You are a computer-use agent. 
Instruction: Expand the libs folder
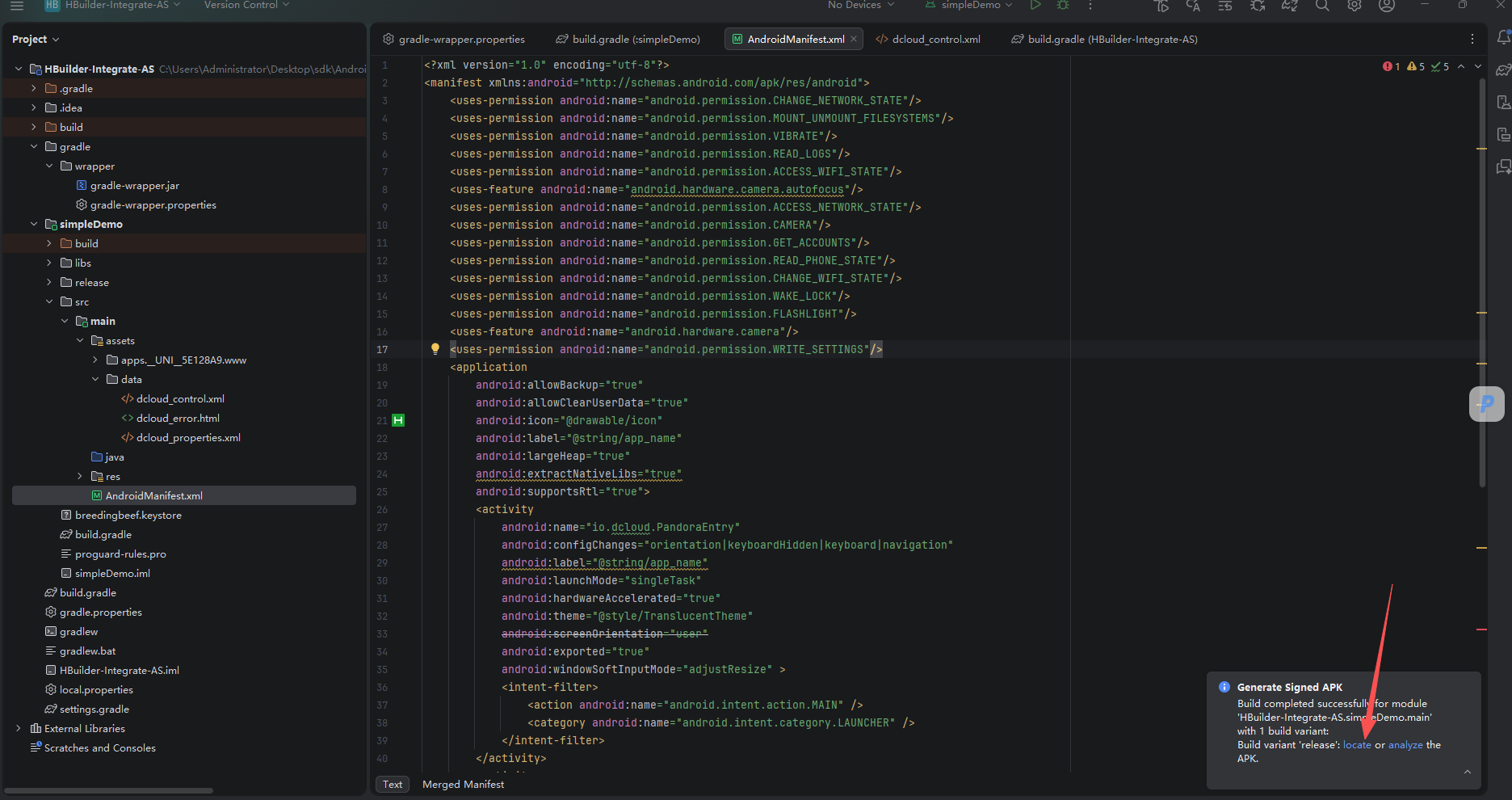[x=48, y=263]
